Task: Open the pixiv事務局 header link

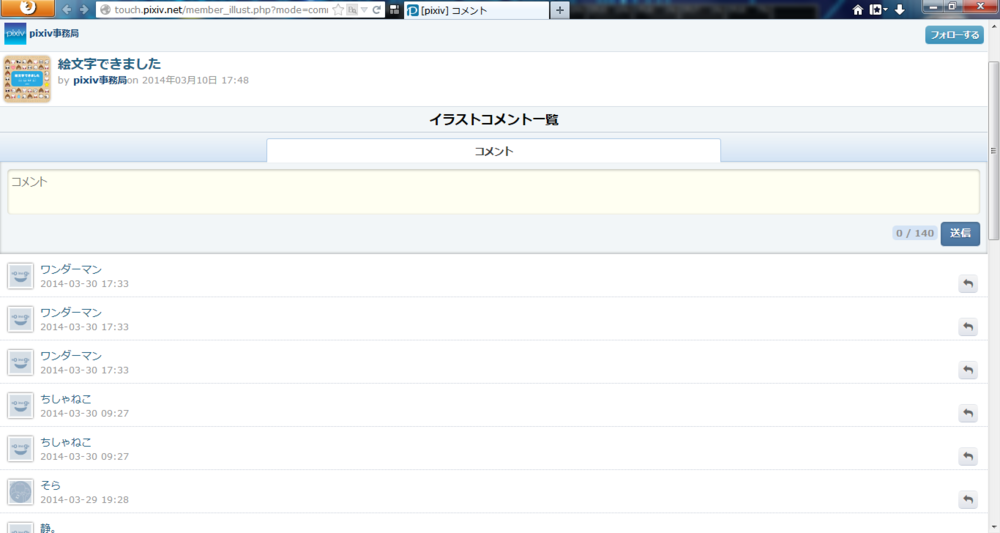Action: (x=54, y=33)
